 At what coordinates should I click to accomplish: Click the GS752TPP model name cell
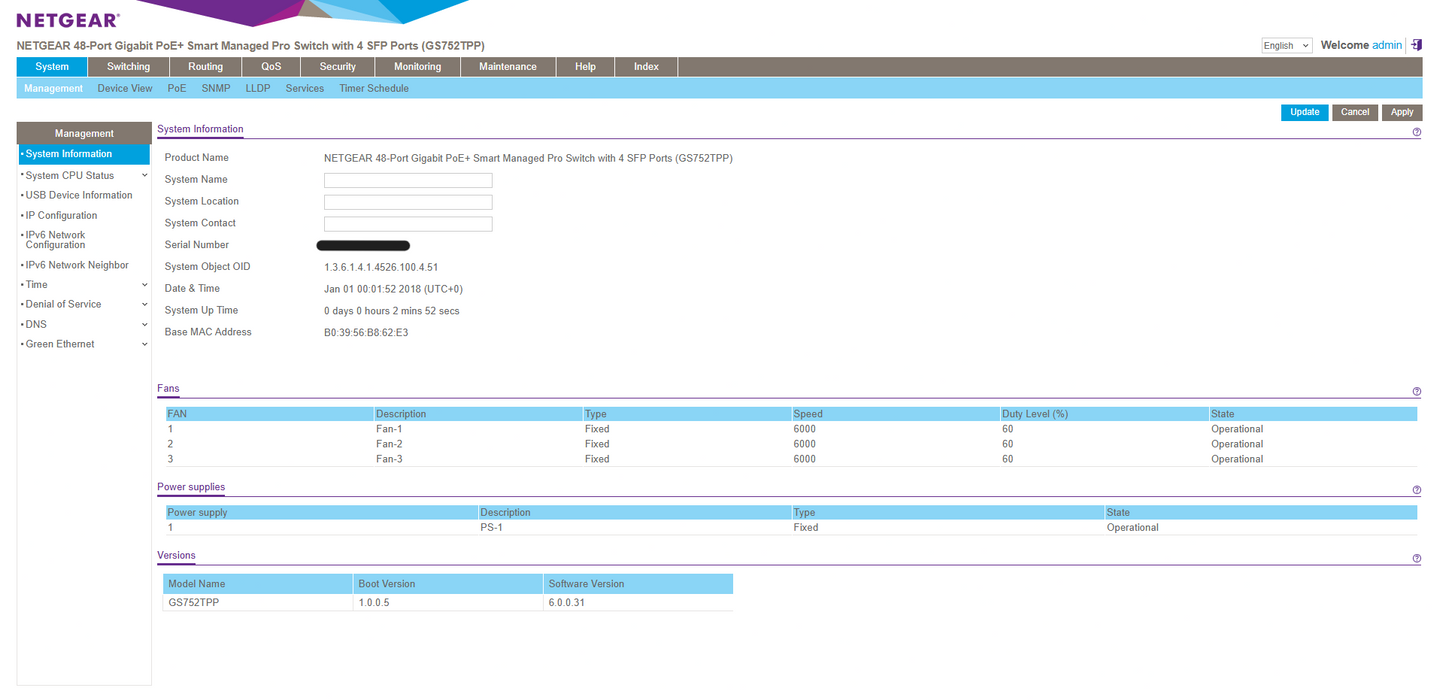[x=194, y=603]
